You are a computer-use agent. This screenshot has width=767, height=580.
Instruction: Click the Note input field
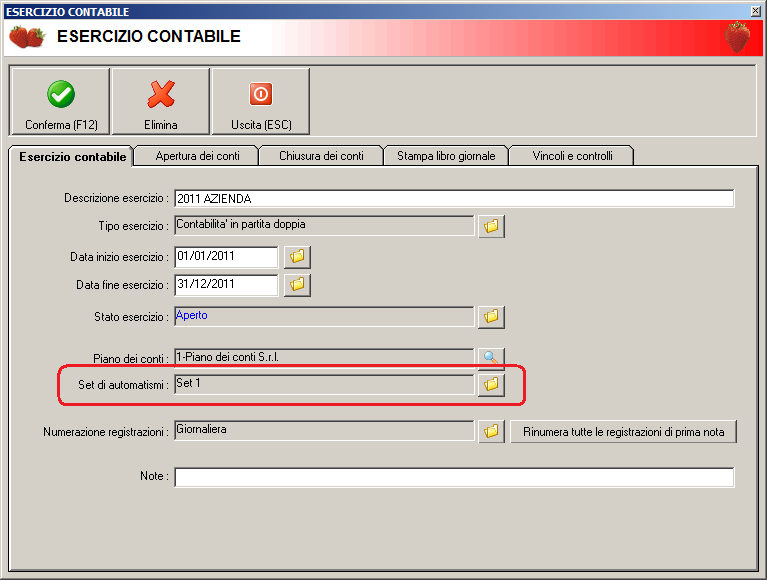454,477
